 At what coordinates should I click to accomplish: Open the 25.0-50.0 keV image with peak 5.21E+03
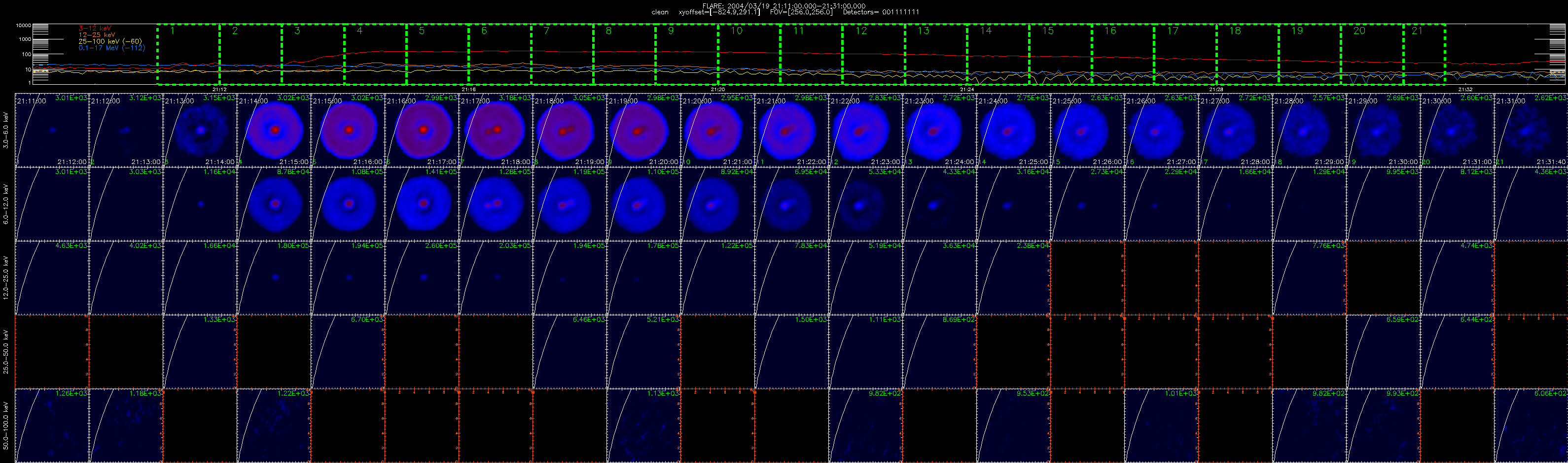point(644,352)
